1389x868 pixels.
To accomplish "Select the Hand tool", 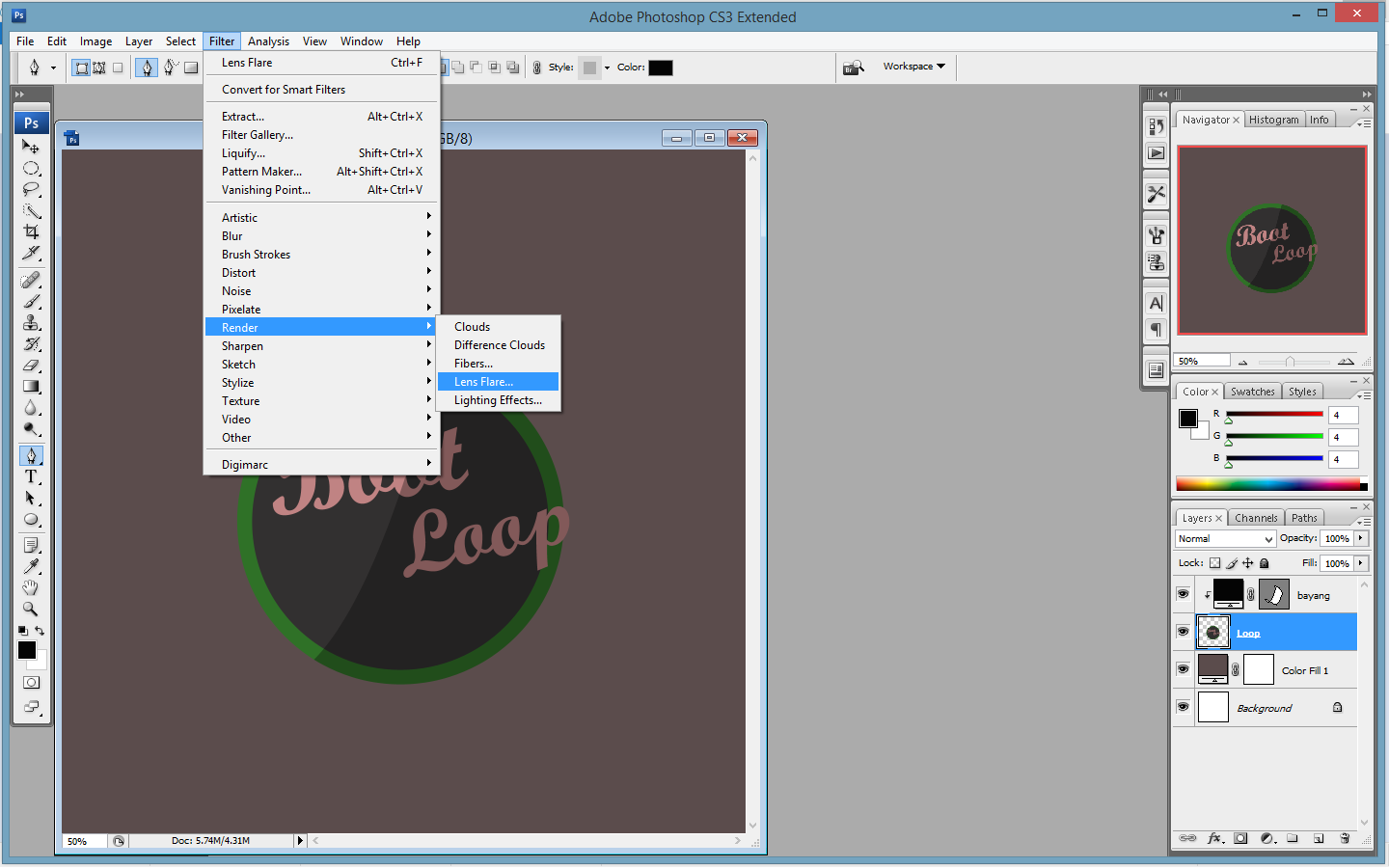I will pos(32,585).
